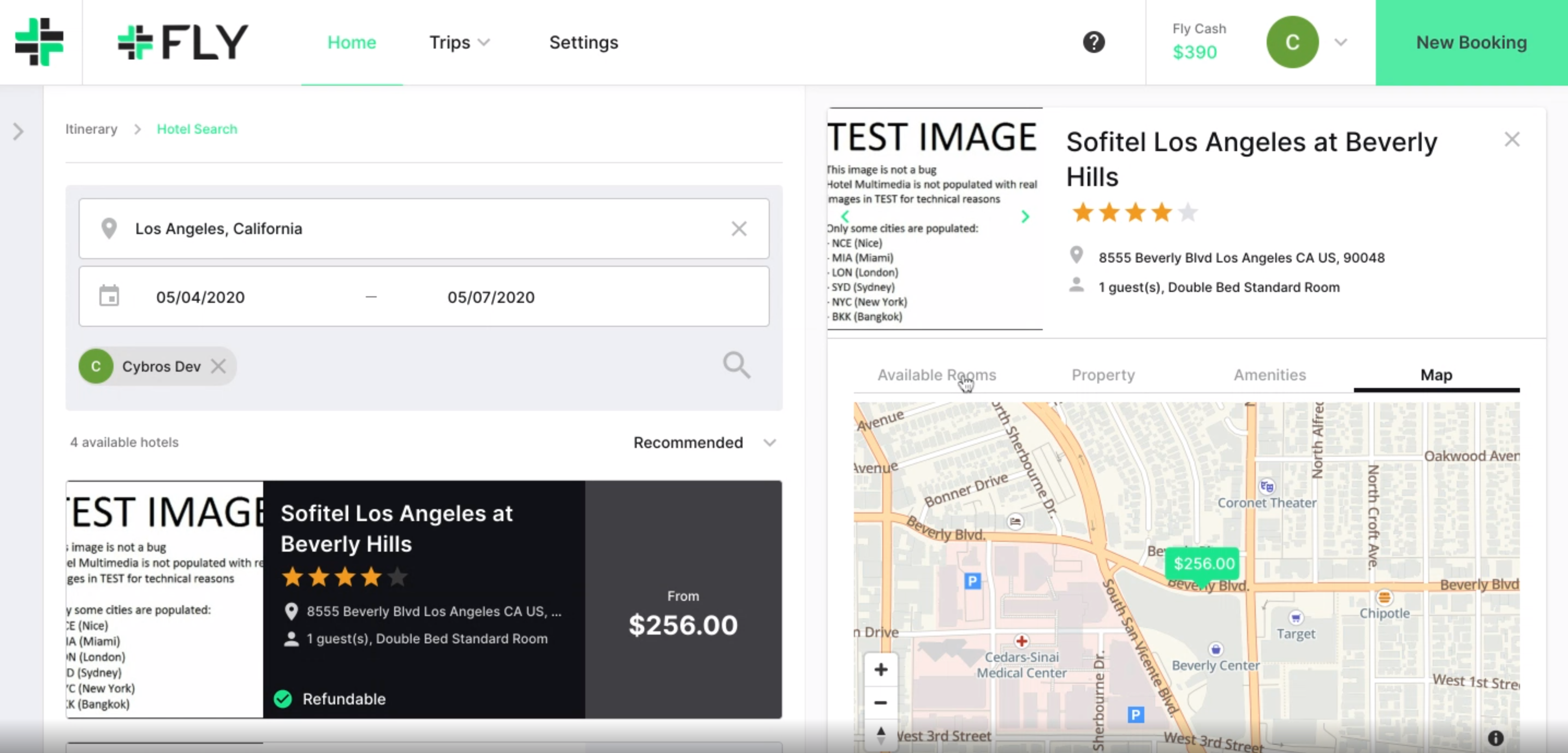Go to the Home tab
Image resolution: width=1568 pixels, height=753 pixels.
coord(351,42)
